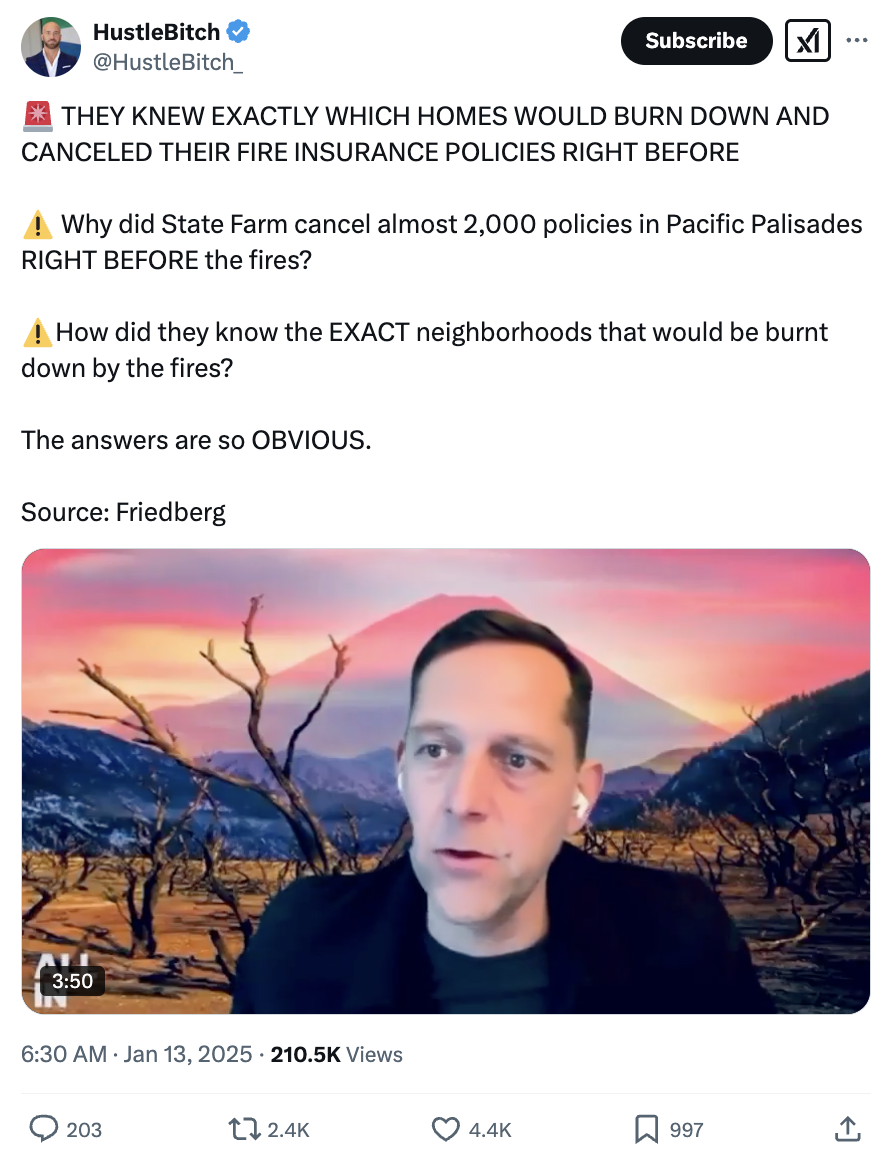
Task: Play the Friedberg video
Action: 445,781
